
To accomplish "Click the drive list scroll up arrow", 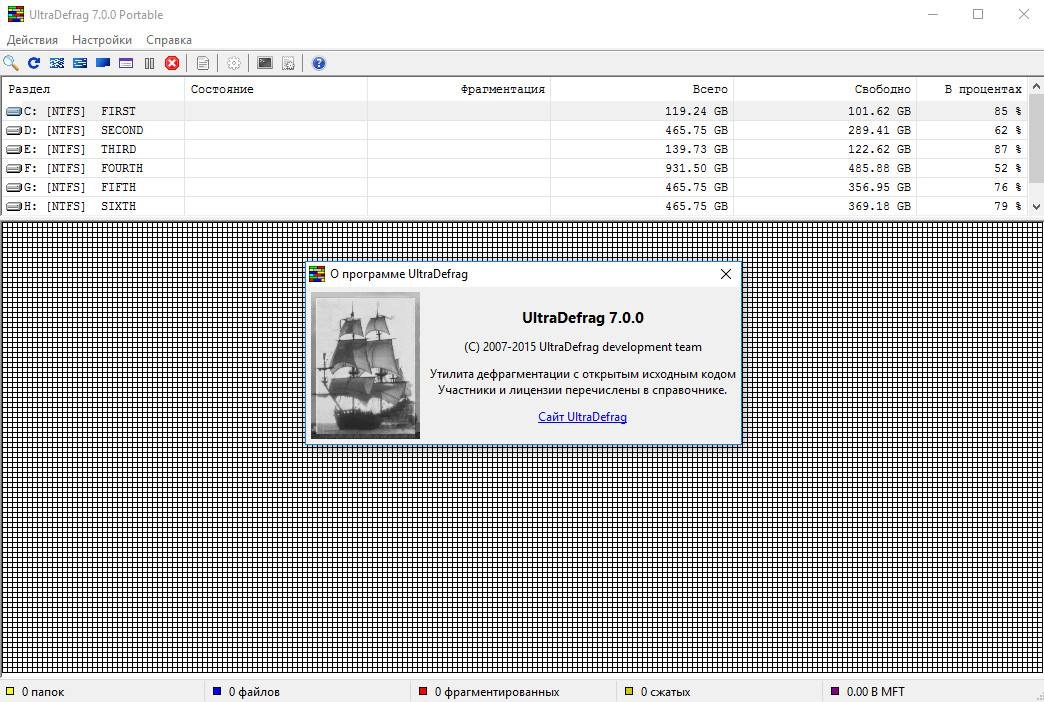I will 1036,87.
